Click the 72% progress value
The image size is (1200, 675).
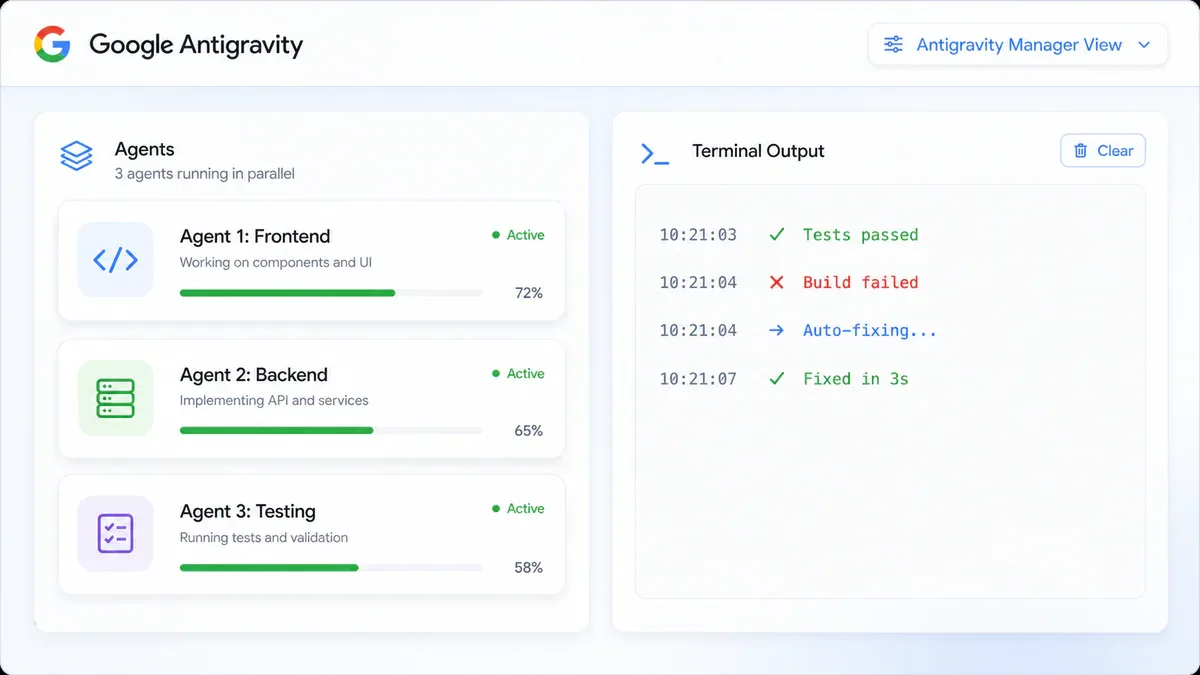[529, 293]
